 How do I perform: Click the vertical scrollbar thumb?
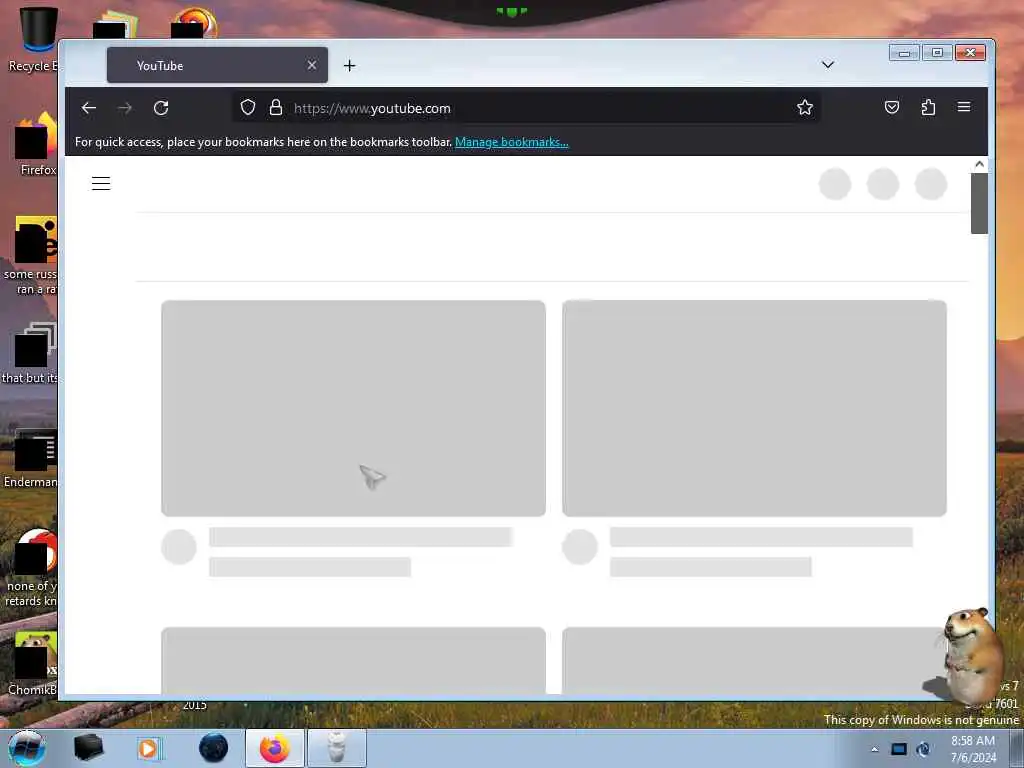pyautogui.click(x=979, y=203)
